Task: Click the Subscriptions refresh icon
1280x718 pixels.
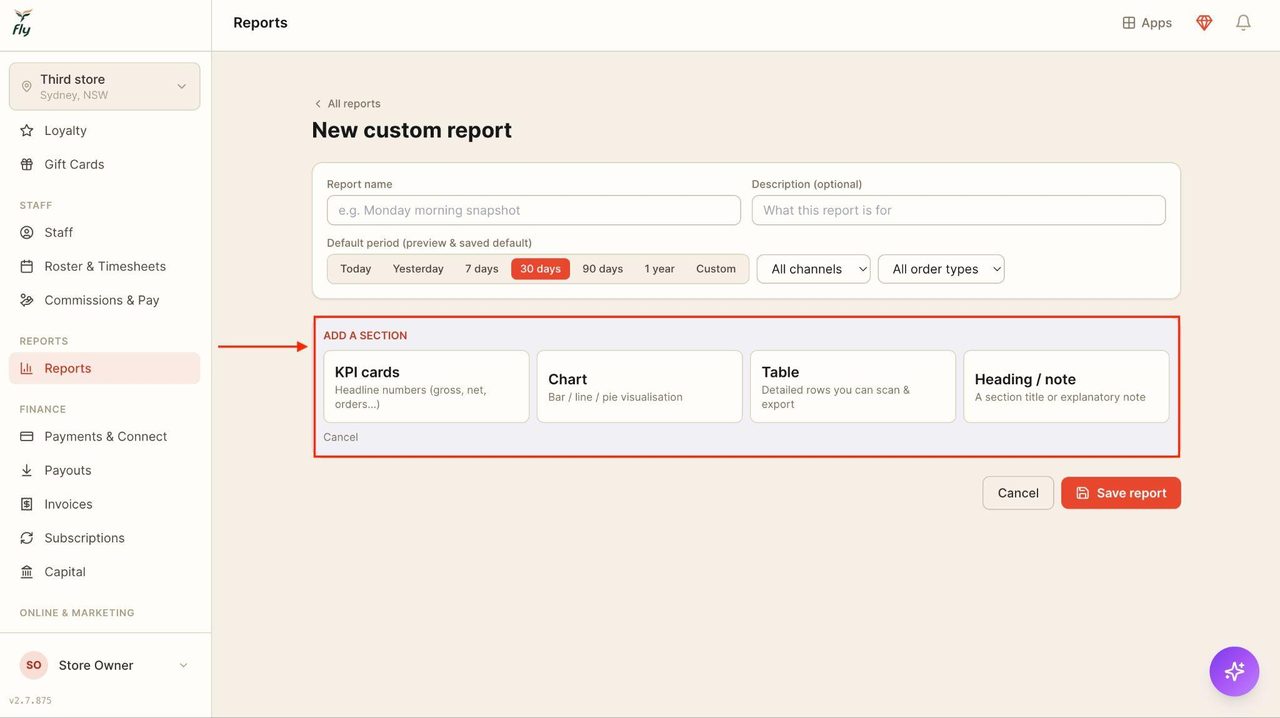Action: (27, 538)
